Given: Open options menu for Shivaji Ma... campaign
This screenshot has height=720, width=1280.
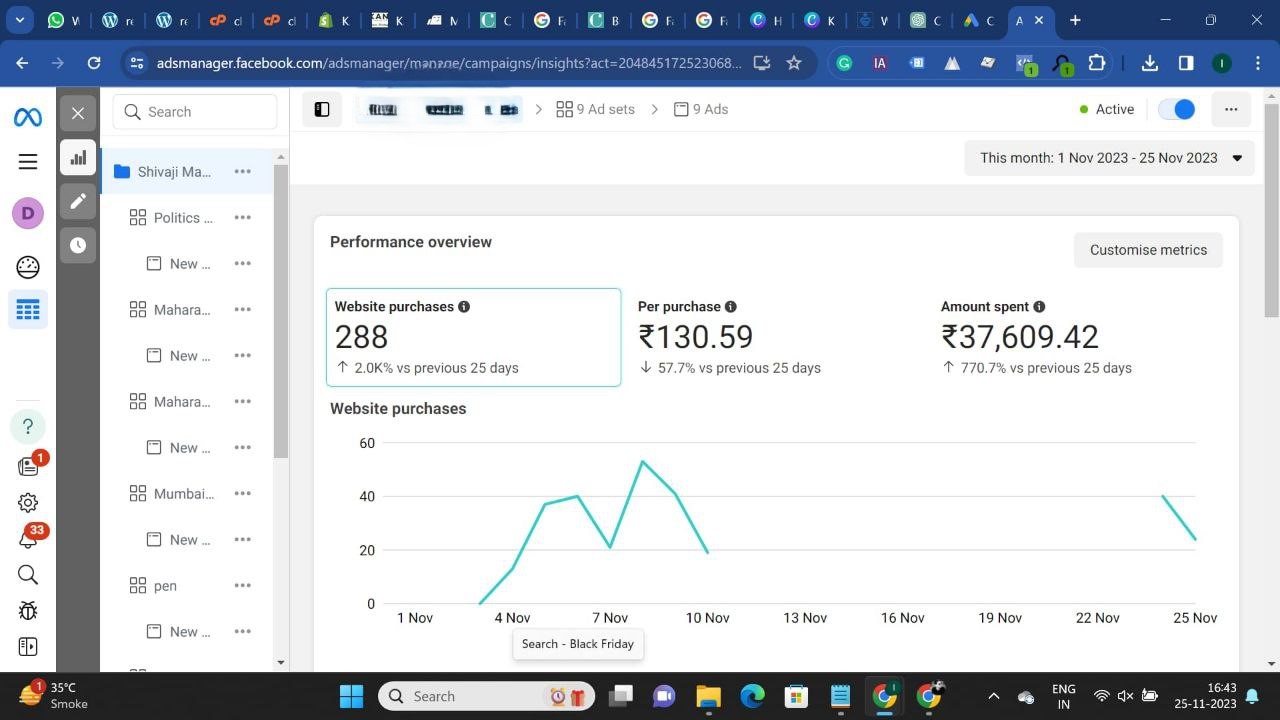Looking at the screenshot, I should (243, 172).
